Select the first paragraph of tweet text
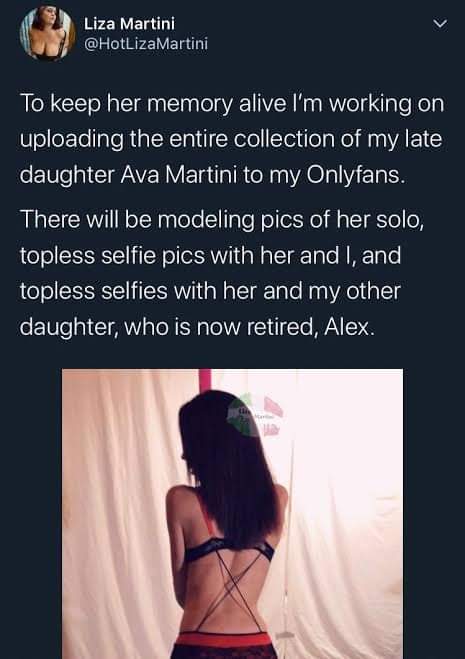 [232, 139]
